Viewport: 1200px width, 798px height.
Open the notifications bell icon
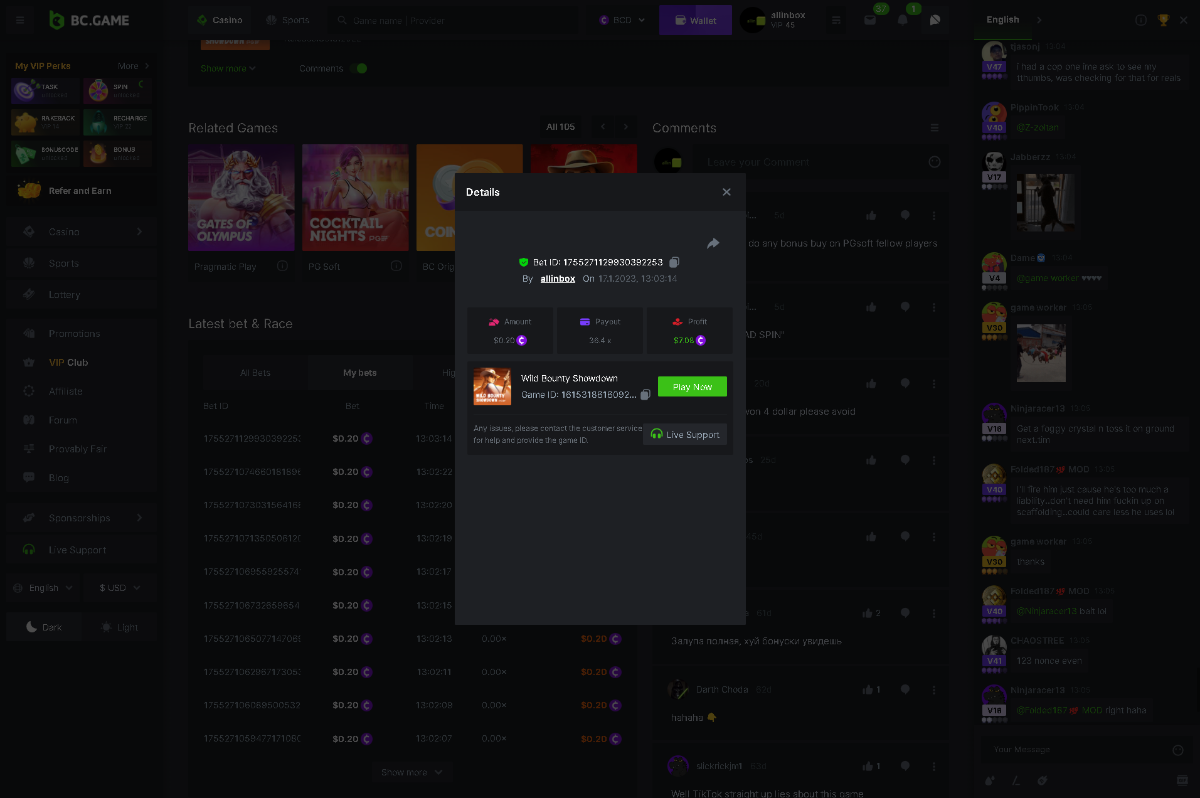[x=903, y=20]
